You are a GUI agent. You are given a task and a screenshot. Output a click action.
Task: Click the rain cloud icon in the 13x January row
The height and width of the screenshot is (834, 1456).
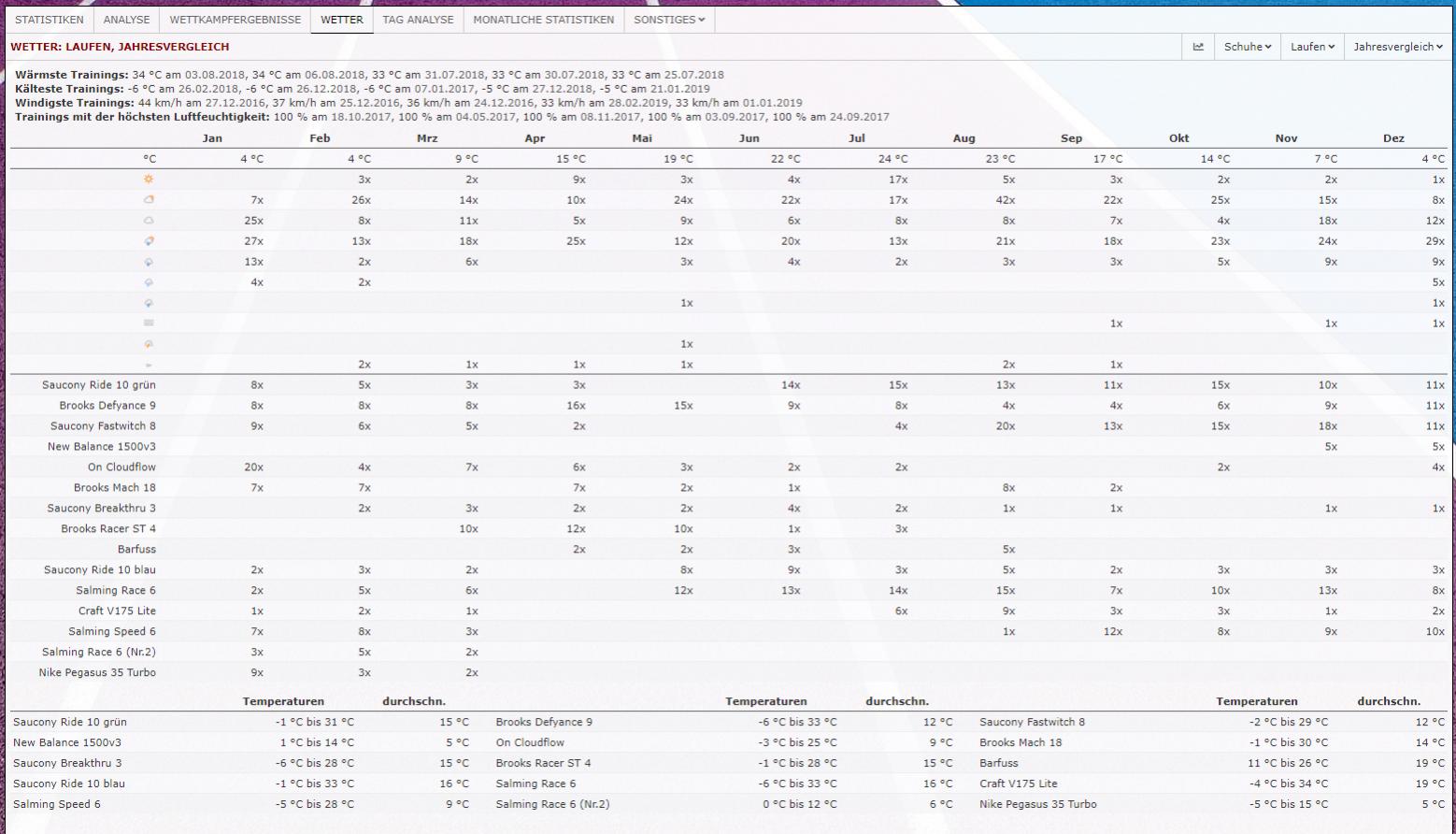[x=149, y=262]
